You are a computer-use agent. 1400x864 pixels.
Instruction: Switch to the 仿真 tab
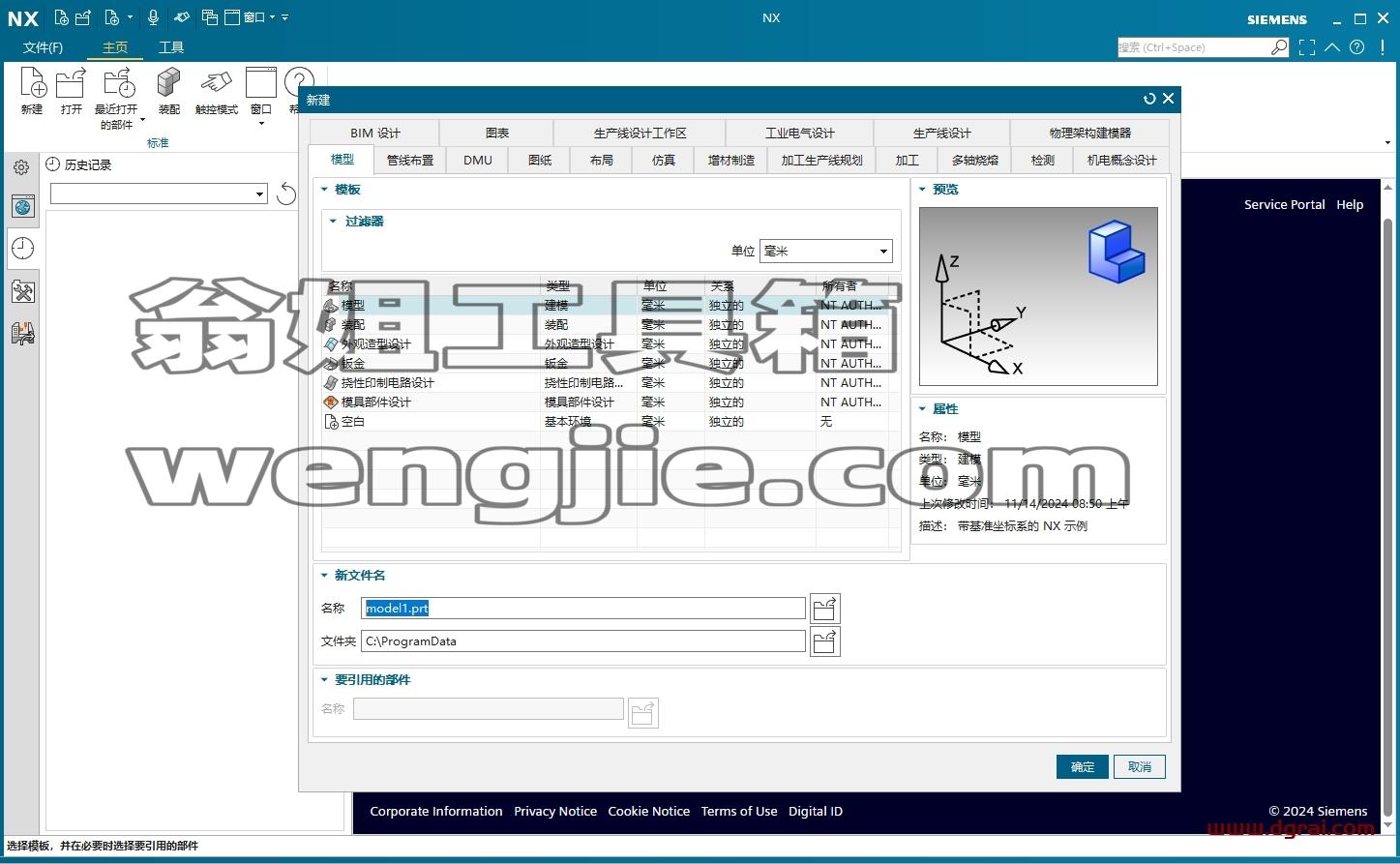664,160
